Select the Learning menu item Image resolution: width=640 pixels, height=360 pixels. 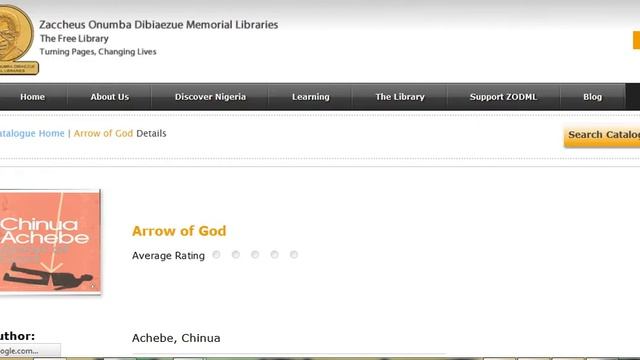tap(310, 97)
